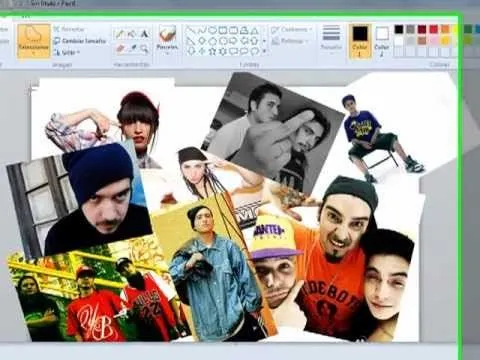Pick the black palette swatch
Viewport: 480px width, 360px height.
399,29
